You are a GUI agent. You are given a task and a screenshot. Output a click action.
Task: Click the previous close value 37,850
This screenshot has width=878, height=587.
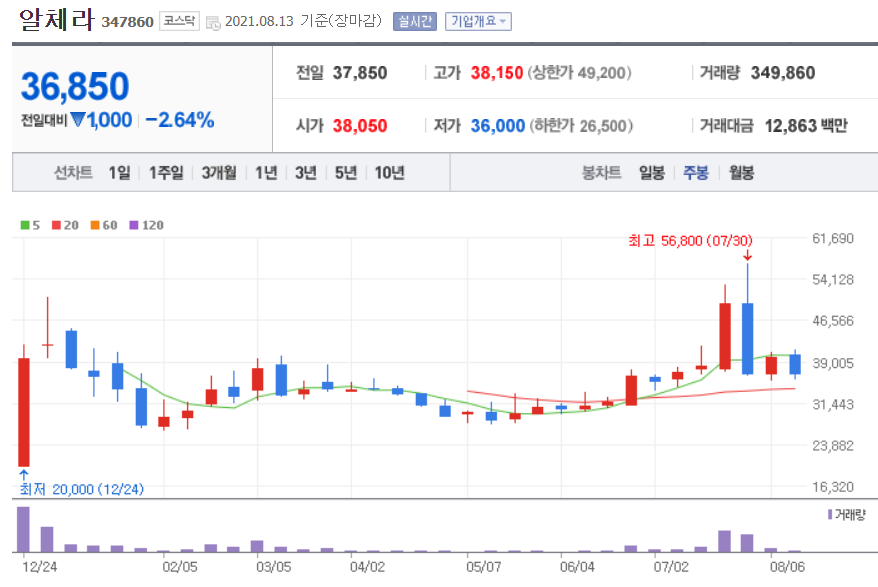(359, 73)
